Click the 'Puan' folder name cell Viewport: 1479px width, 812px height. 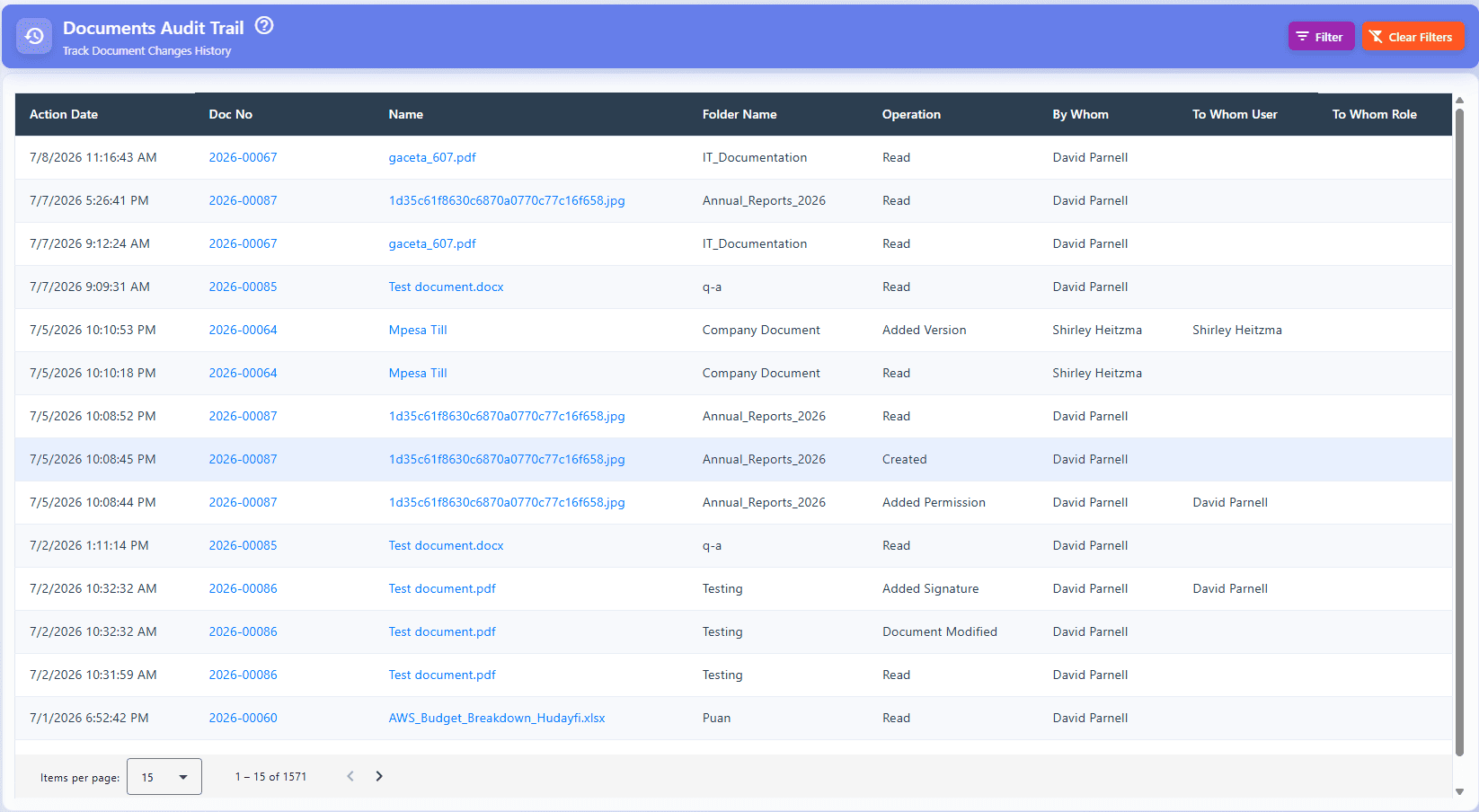[x=717, y=718]
